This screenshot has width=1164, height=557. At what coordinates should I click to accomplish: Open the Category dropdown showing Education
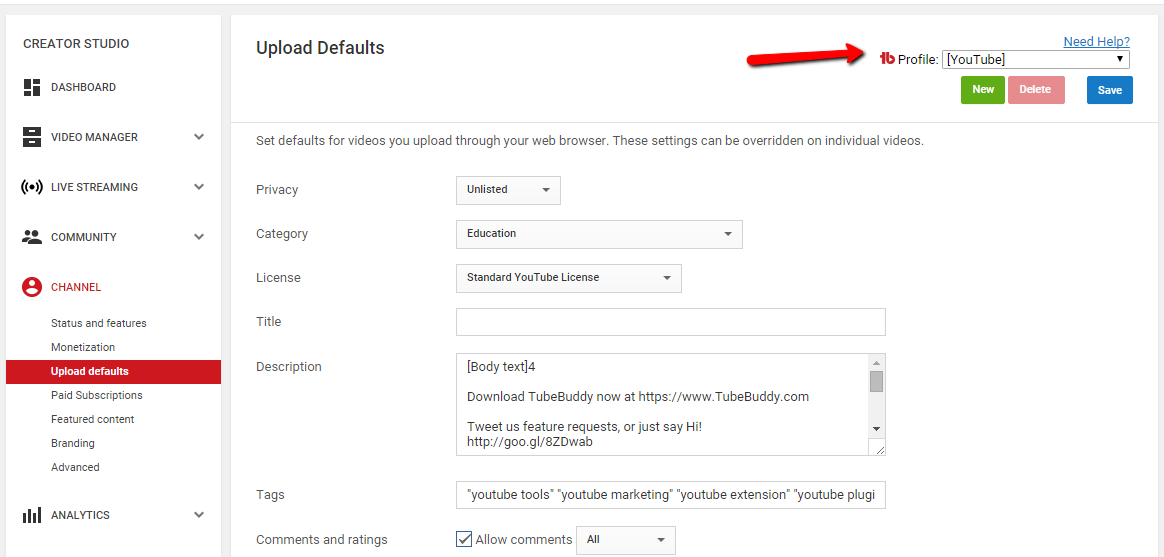click(599, 234)
